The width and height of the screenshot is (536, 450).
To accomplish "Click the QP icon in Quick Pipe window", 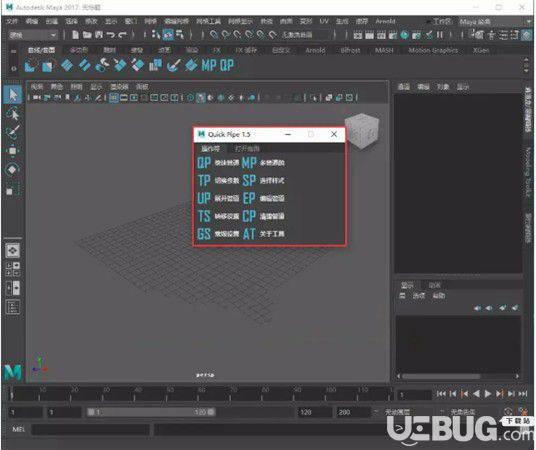I will [x=204, y=162].
